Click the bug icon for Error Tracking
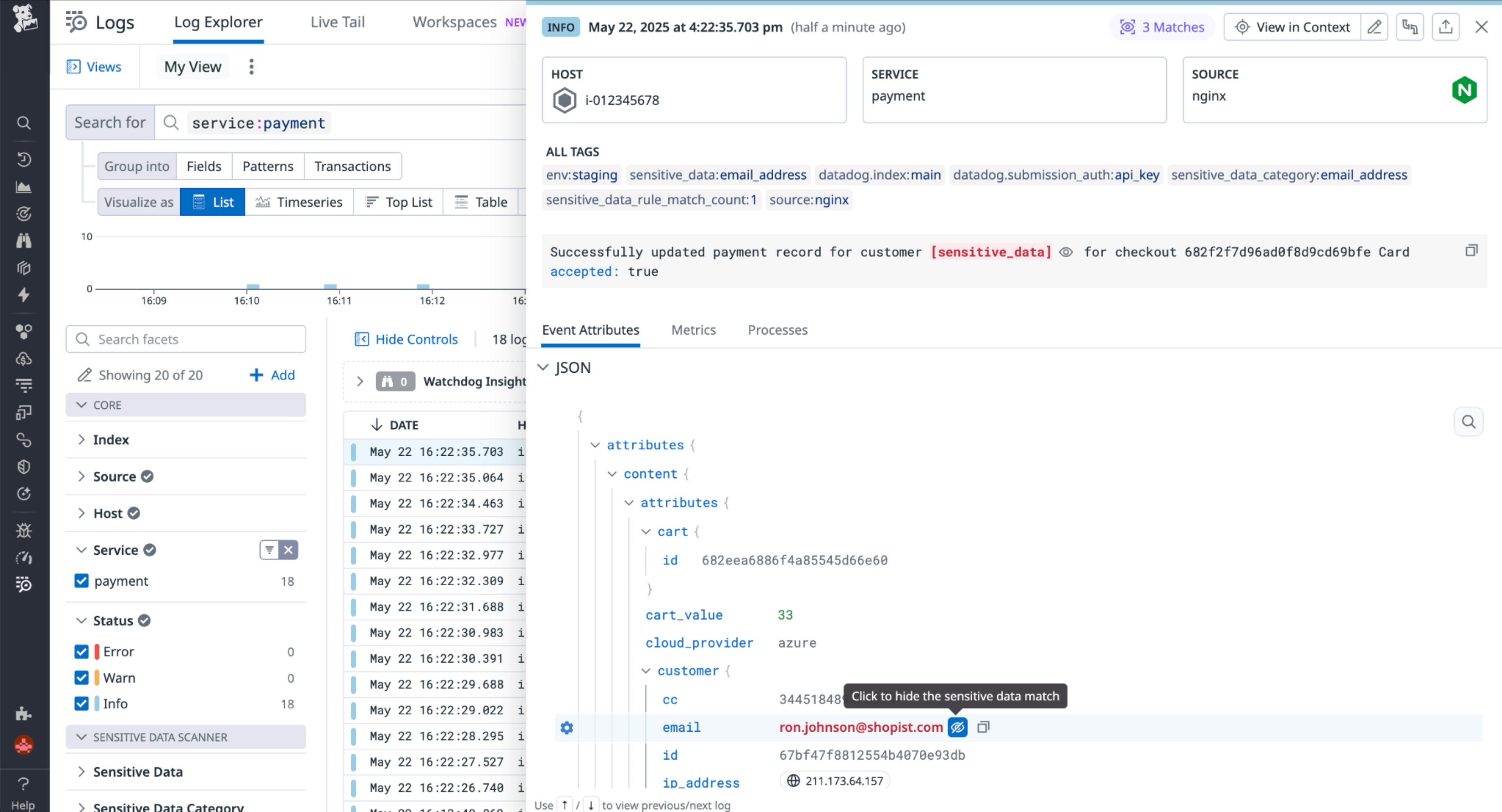The image size is (1502, 812). click(x=23, y=531)
